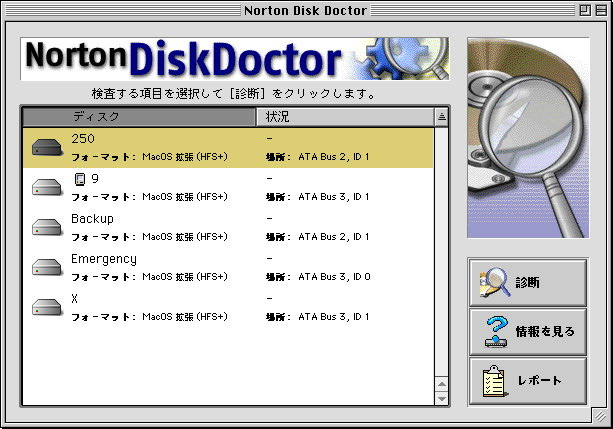Open 情報を見る (View info) button
Viewport: 613px width, 429px height.
(x=528, y=332)
